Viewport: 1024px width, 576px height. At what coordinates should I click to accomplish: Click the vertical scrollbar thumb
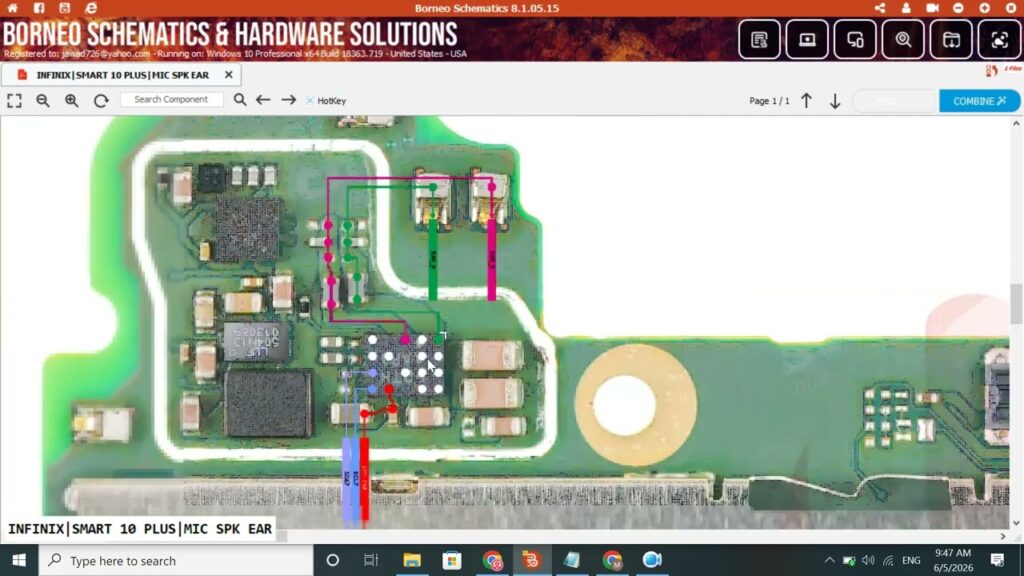tap(1016, 304)
